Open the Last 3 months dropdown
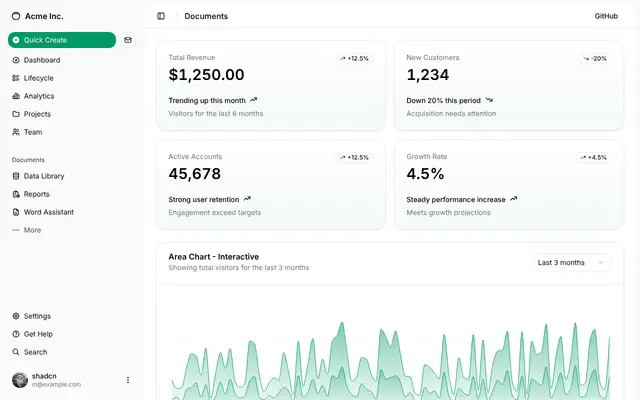Viewport: 640px width, 400px height. pyautogui.click(x=571, y=262)
